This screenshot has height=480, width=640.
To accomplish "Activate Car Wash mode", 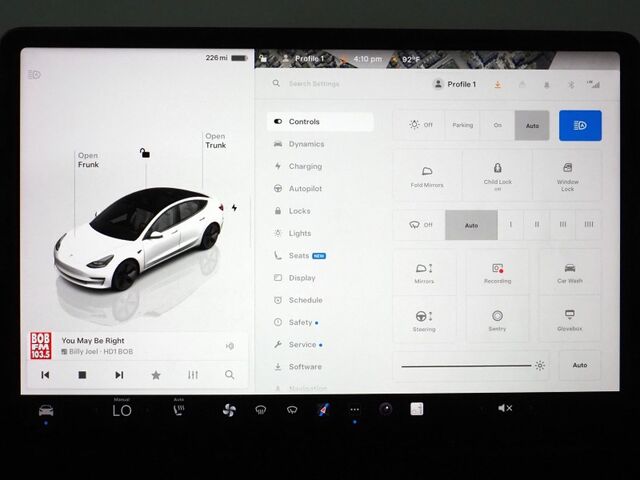I will click(x=570, y=273).
